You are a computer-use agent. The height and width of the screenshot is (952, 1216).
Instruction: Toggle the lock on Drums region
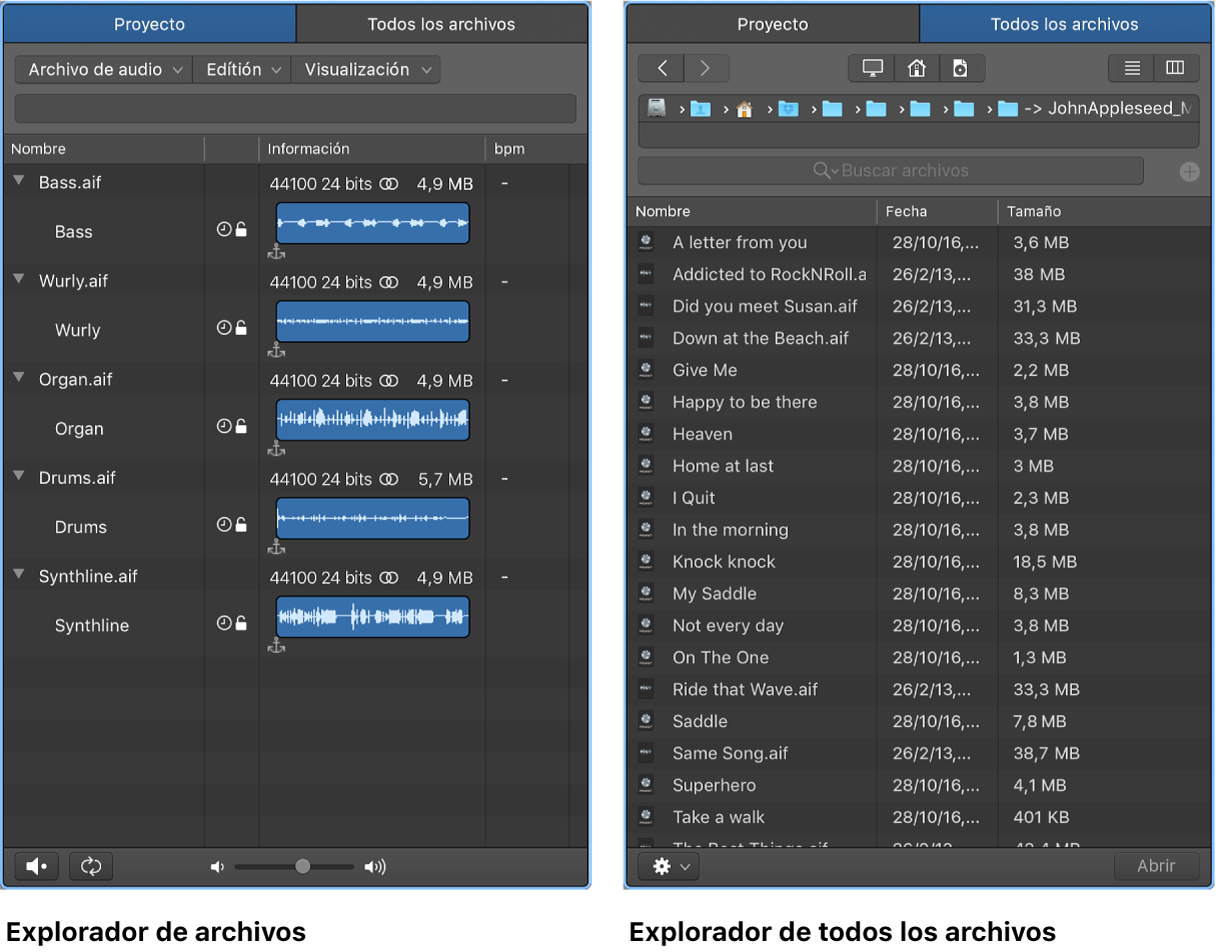click(241, 525)
